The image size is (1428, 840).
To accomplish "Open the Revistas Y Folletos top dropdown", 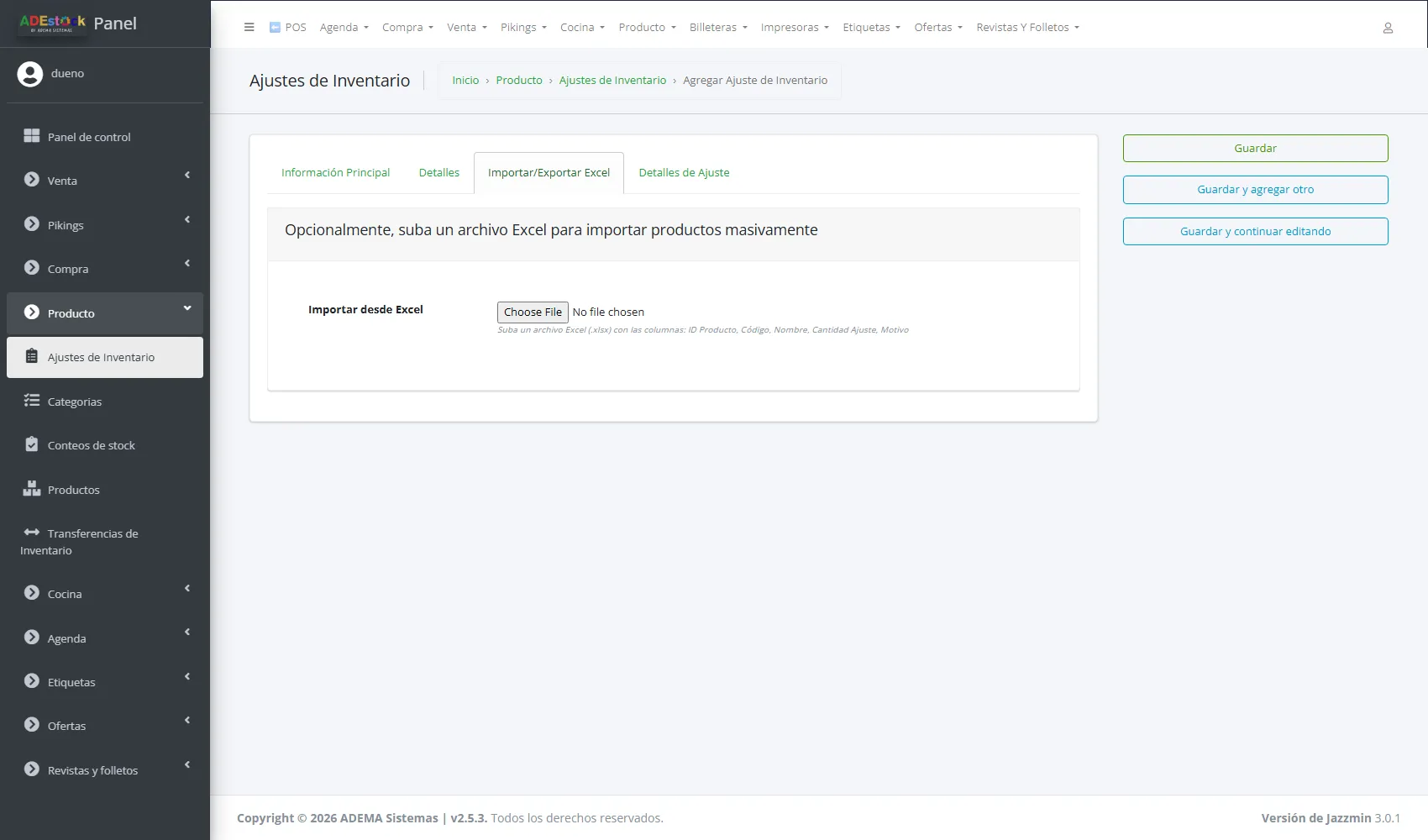I will coord(1027,28).
